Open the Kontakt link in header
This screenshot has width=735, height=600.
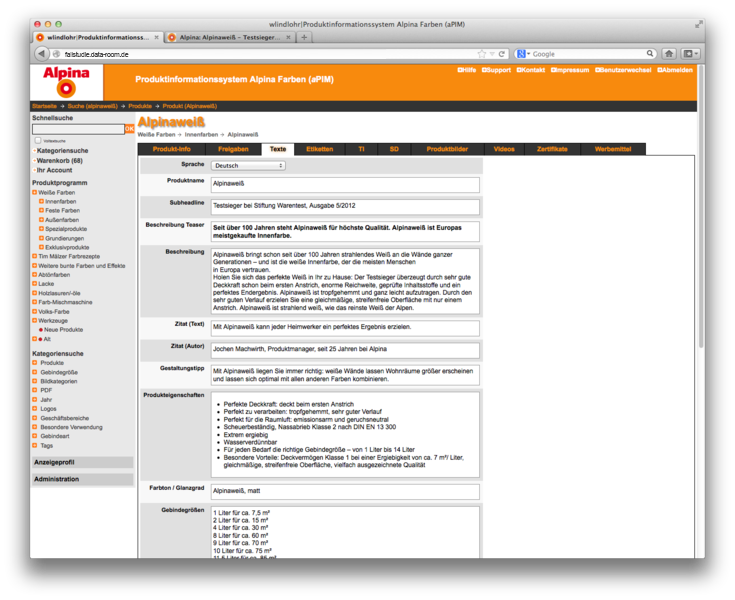(531, 70)
